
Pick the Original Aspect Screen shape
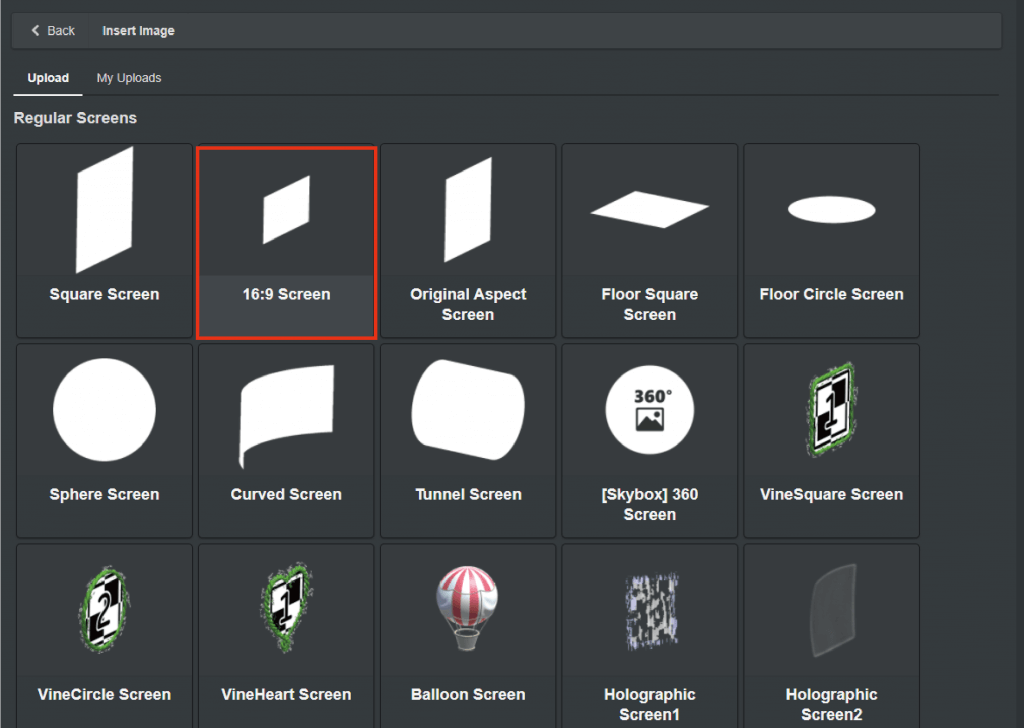click(468, 210)
